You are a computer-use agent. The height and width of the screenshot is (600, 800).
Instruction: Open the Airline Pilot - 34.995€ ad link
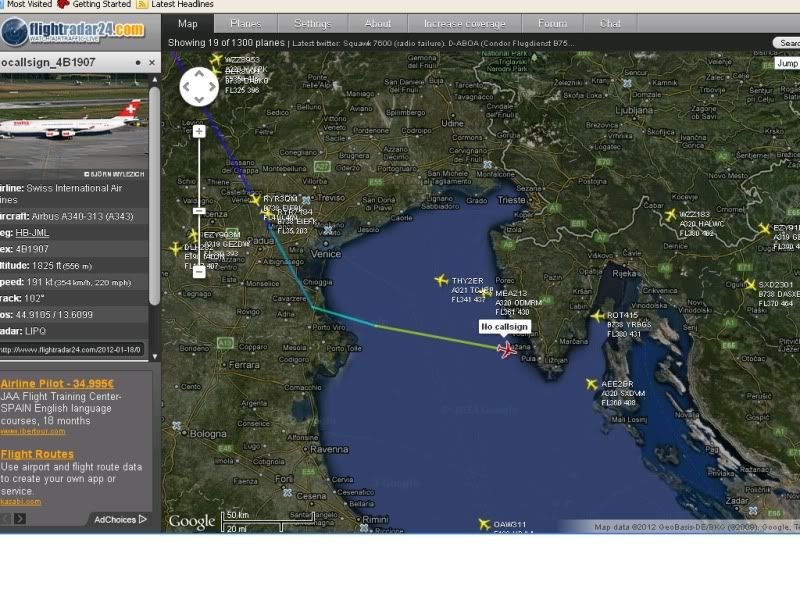click(57, 384)
